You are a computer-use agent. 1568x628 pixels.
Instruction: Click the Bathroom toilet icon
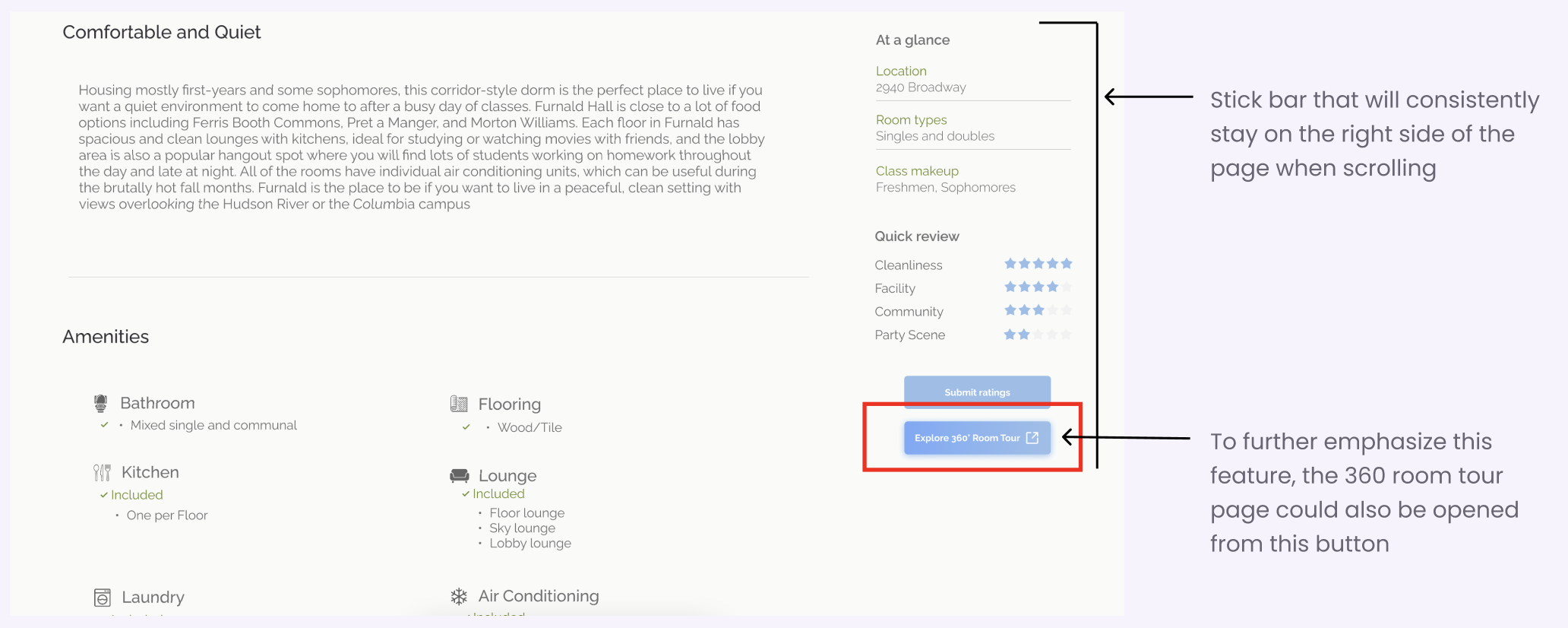click(x=100, y=403)
